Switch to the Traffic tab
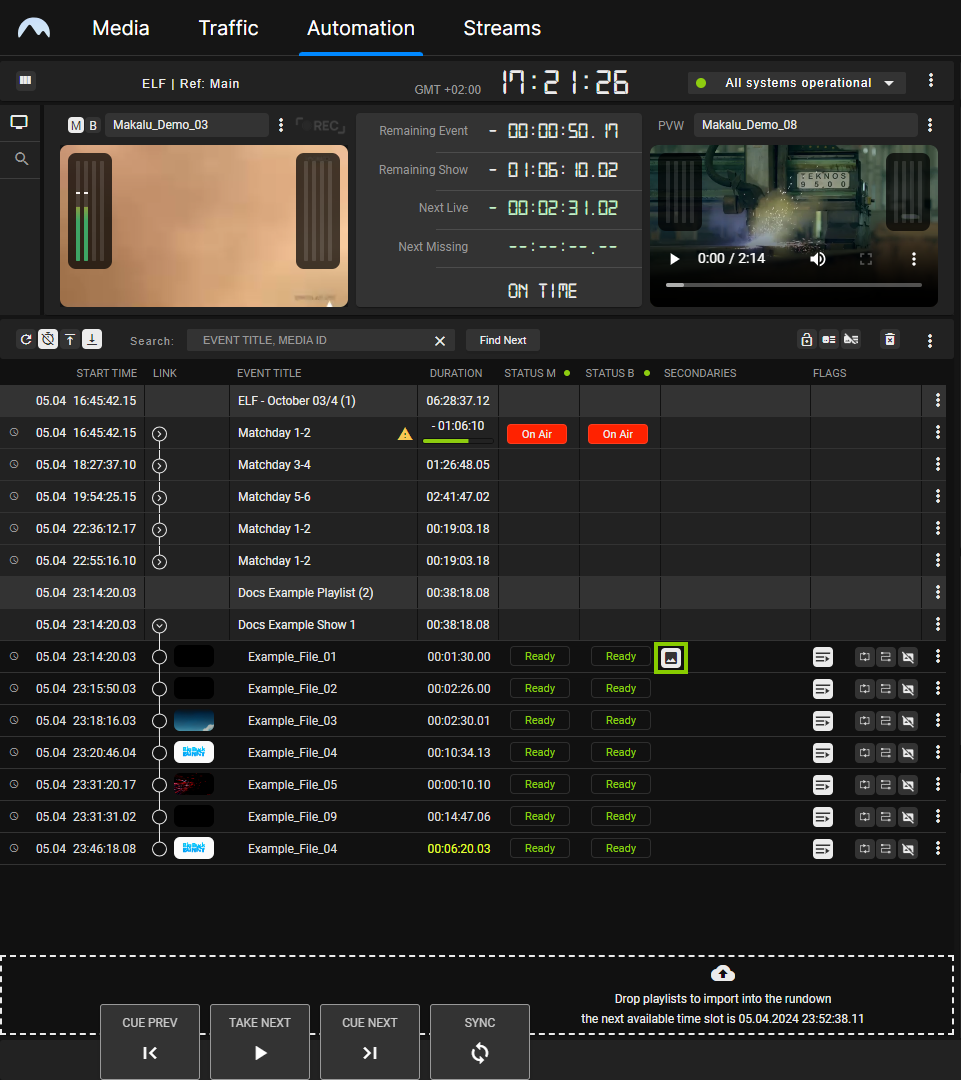 tap(228, 28)
